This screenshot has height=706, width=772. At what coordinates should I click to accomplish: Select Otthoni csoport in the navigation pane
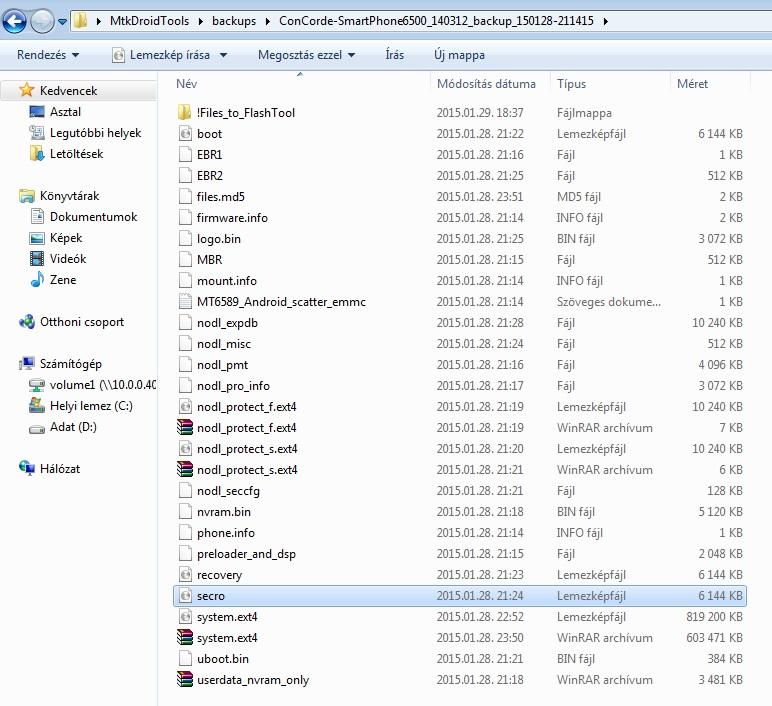pos(82,322)
